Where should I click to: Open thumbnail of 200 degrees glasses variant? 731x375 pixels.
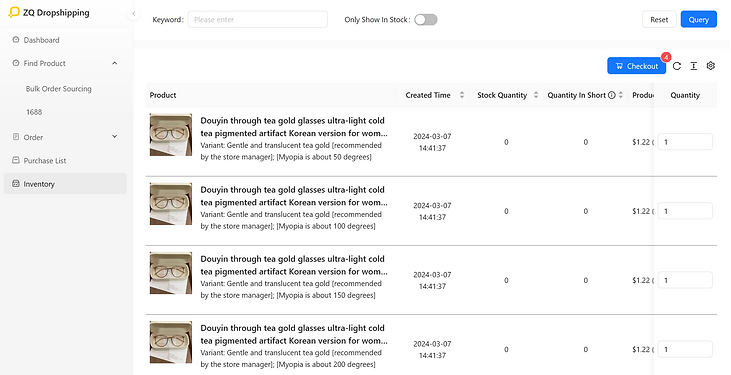click(171, 342)
